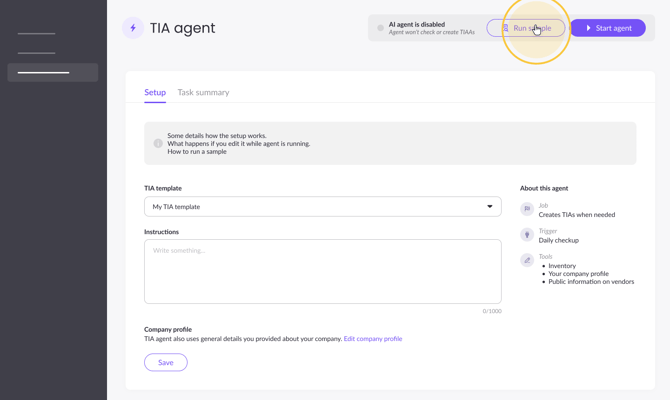
Task: Select the first sidebar navigation item
Action: pos(37,34)
